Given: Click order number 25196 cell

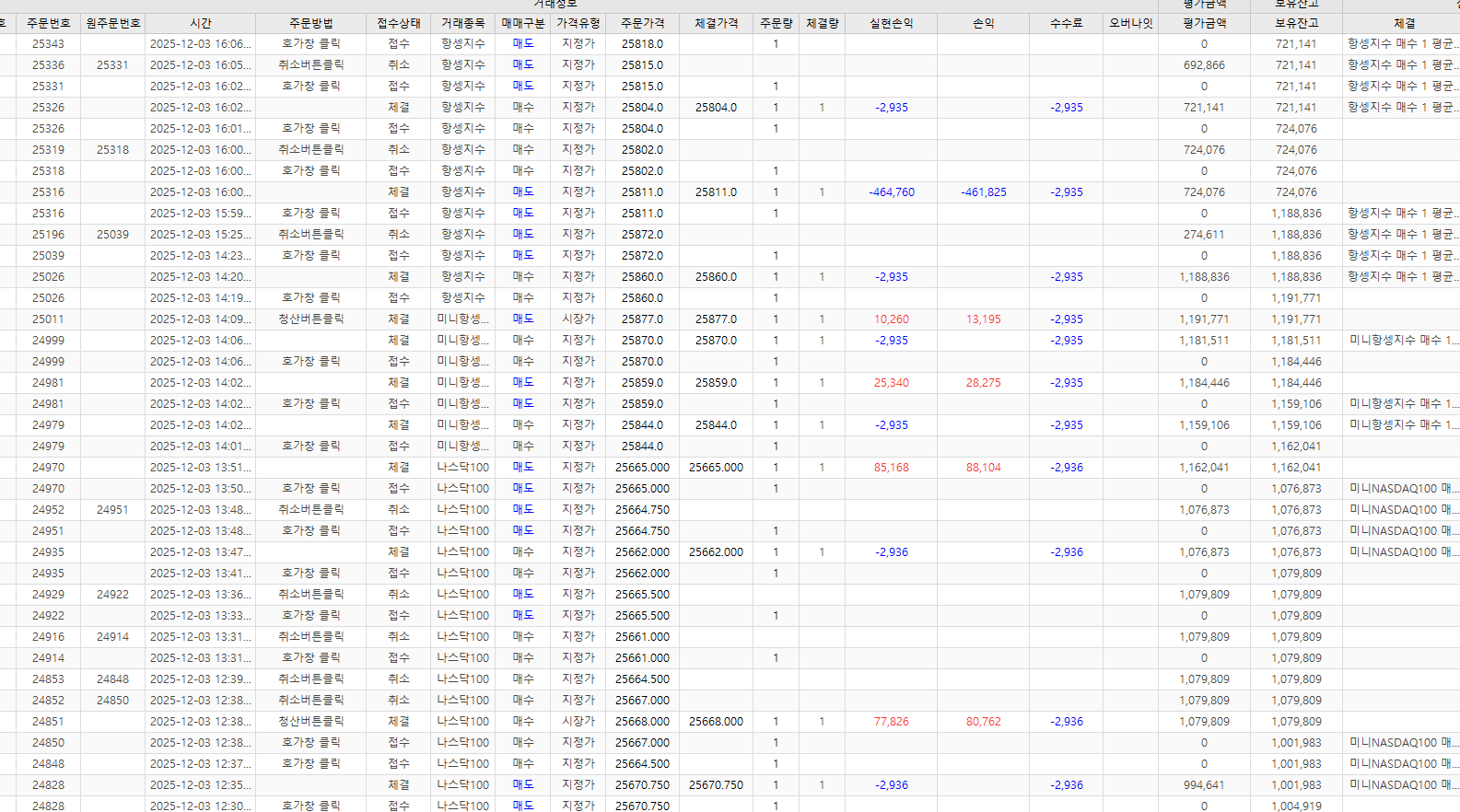Looking at the screenshot, I should pyautogui.click(x=48, y=234).
